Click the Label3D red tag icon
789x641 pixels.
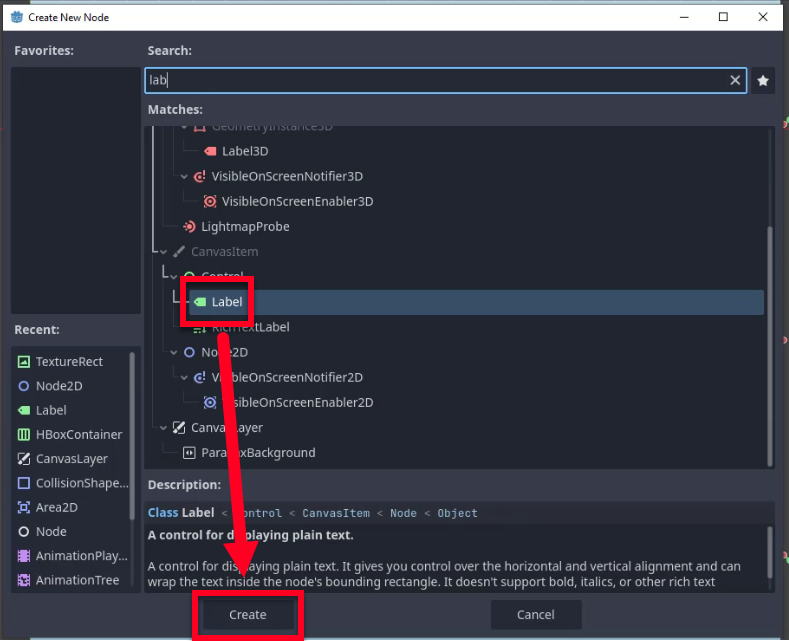click(x=210, y=151)
